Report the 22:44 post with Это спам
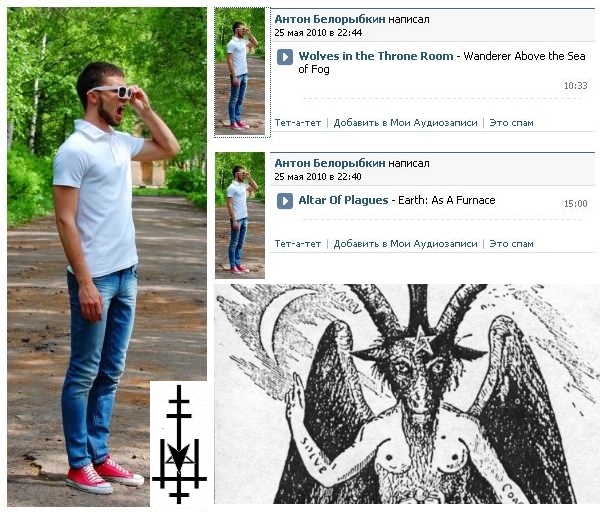 [x=511, y=123]
